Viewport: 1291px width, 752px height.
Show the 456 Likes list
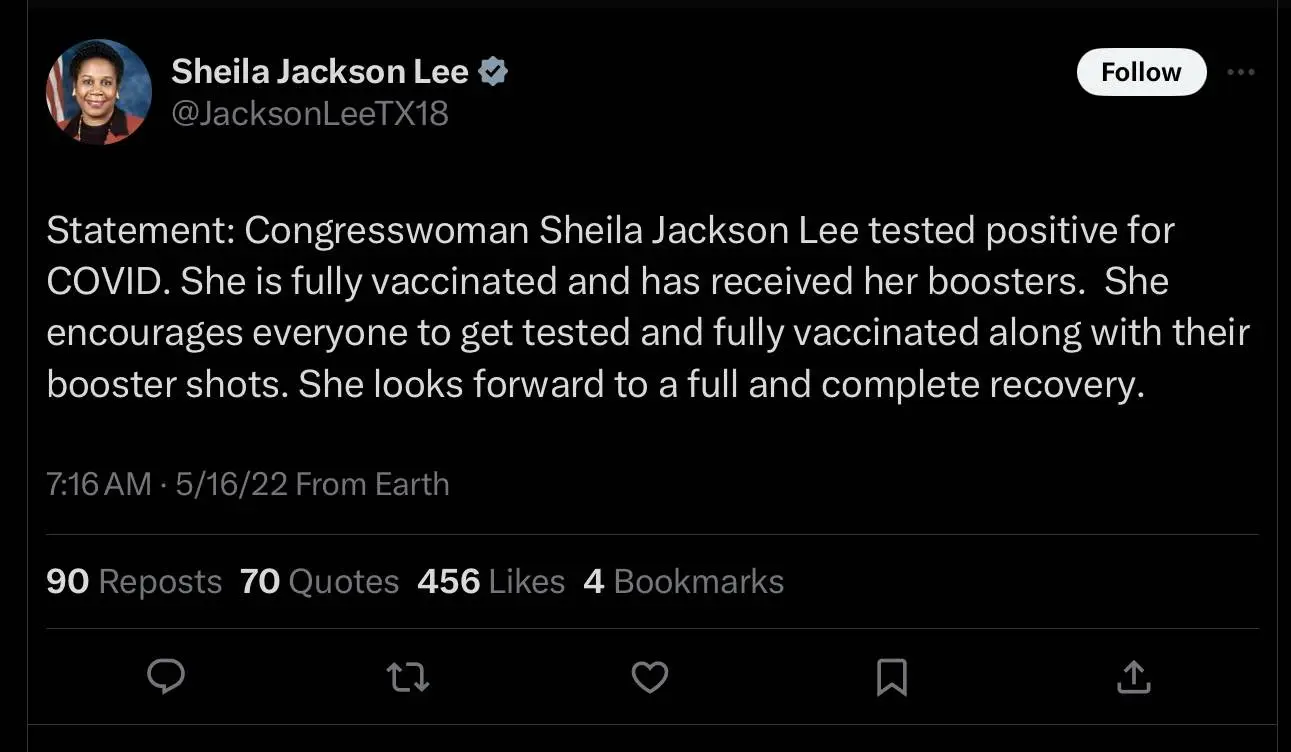click(x=490, y=581)
